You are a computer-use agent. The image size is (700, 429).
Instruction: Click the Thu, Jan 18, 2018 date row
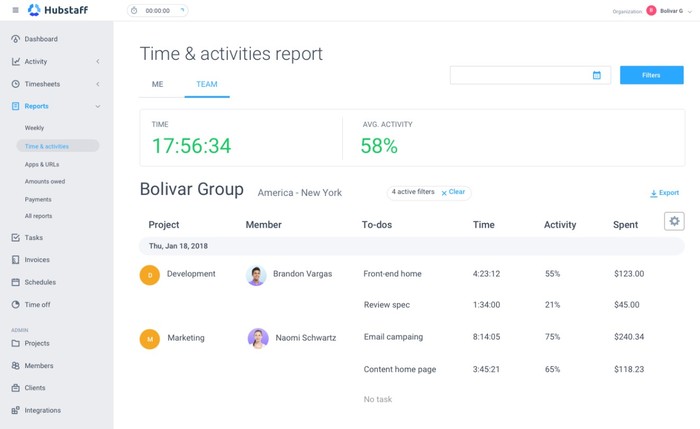coord(412,246)
